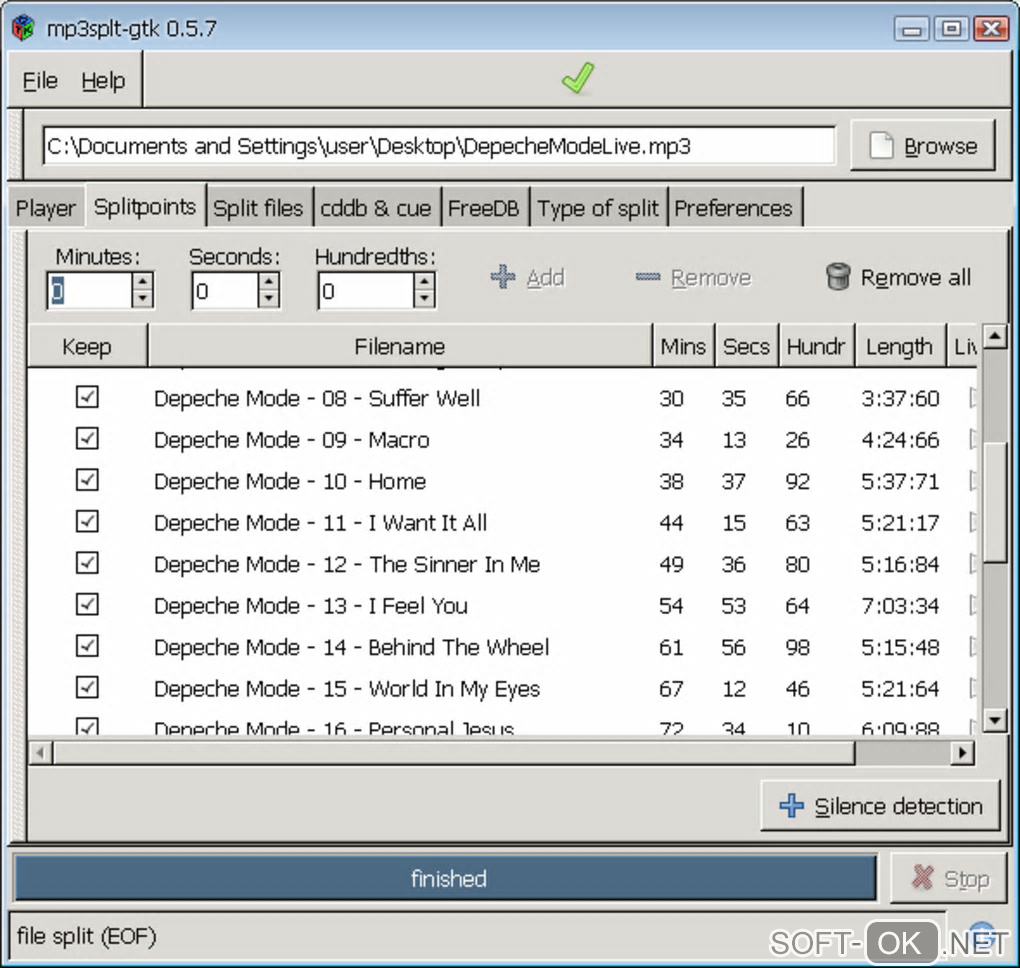This screenshot has width=1020, height=968.
Task: Click the Minutes input field
Action: click(90, 290)
